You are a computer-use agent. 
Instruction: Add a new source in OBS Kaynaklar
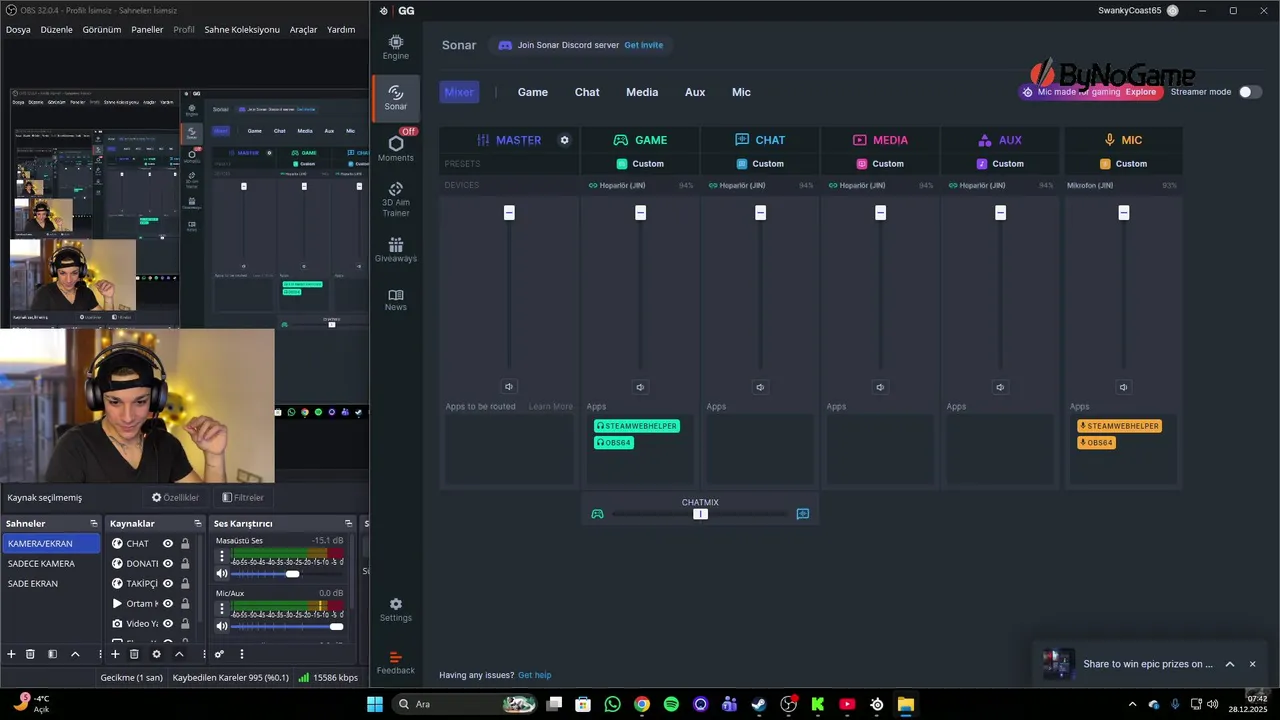(x=115, y=654)
